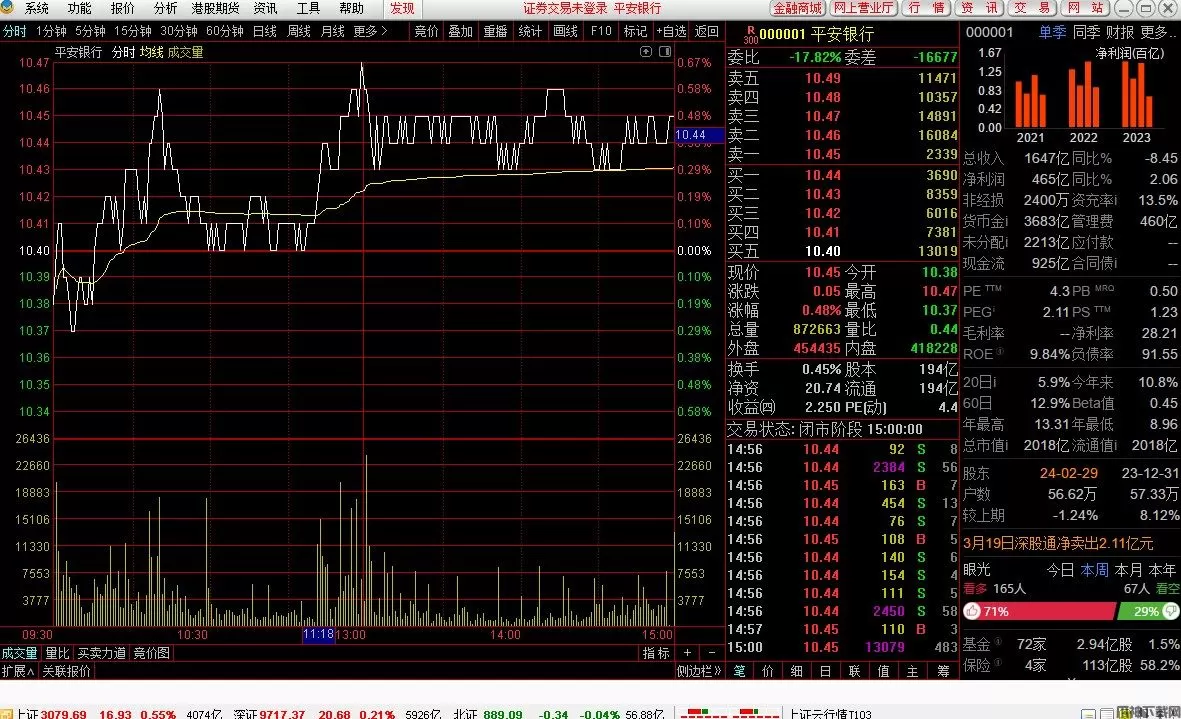
Task: Open the 统计 statistics tool
Action: 530,31
